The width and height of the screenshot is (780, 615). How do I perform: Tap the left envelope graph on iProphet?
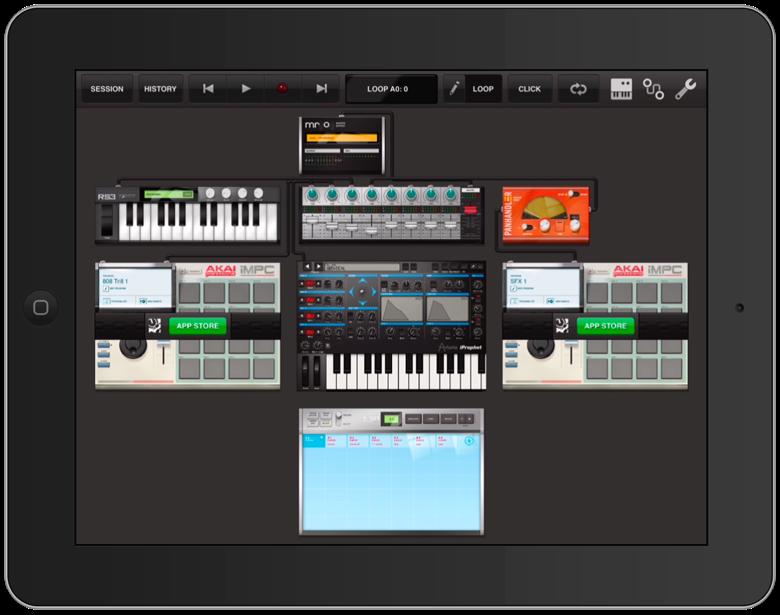(x=401, y=308)
